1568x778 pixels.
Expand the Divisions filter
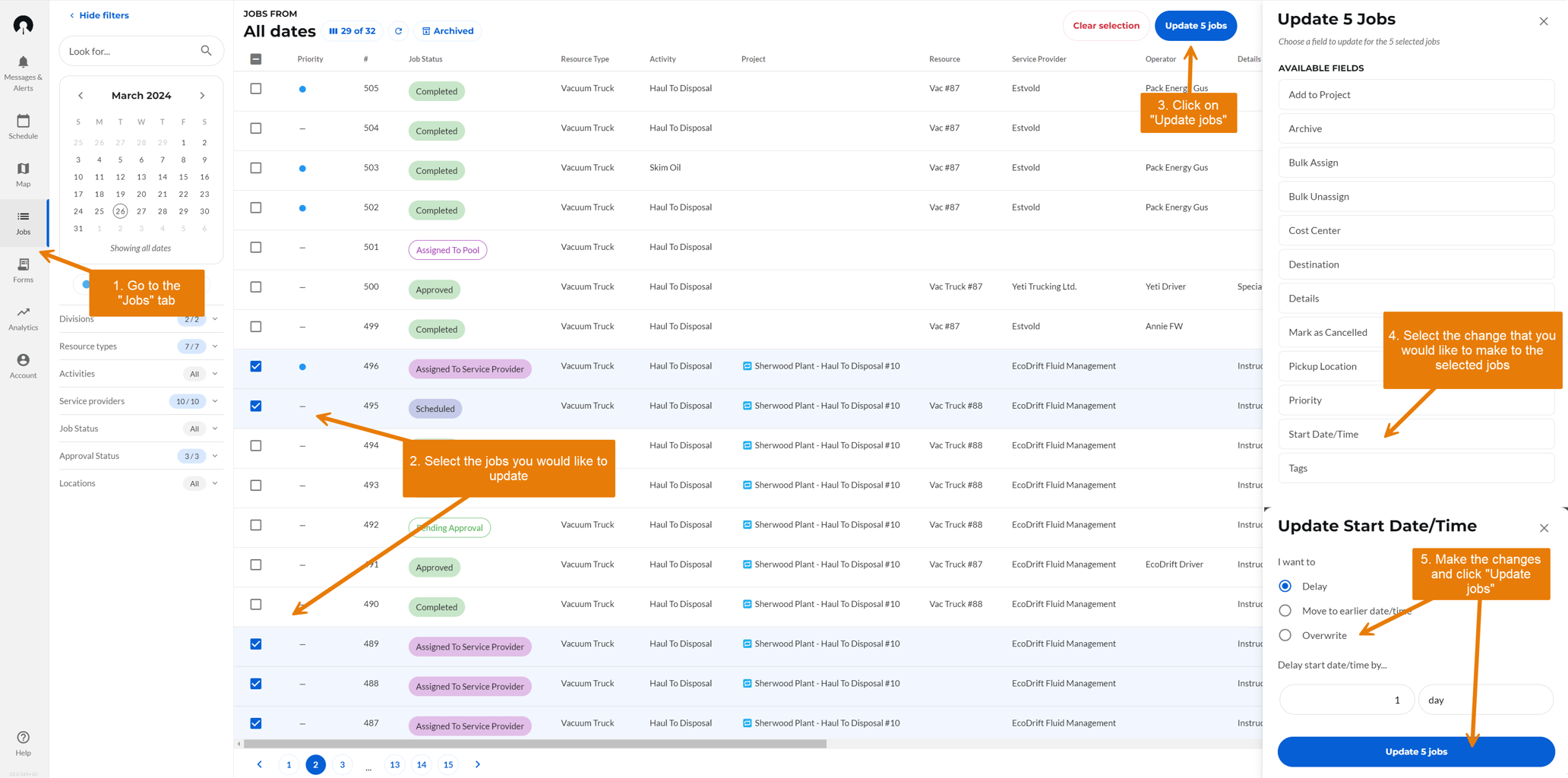[215, 319]
